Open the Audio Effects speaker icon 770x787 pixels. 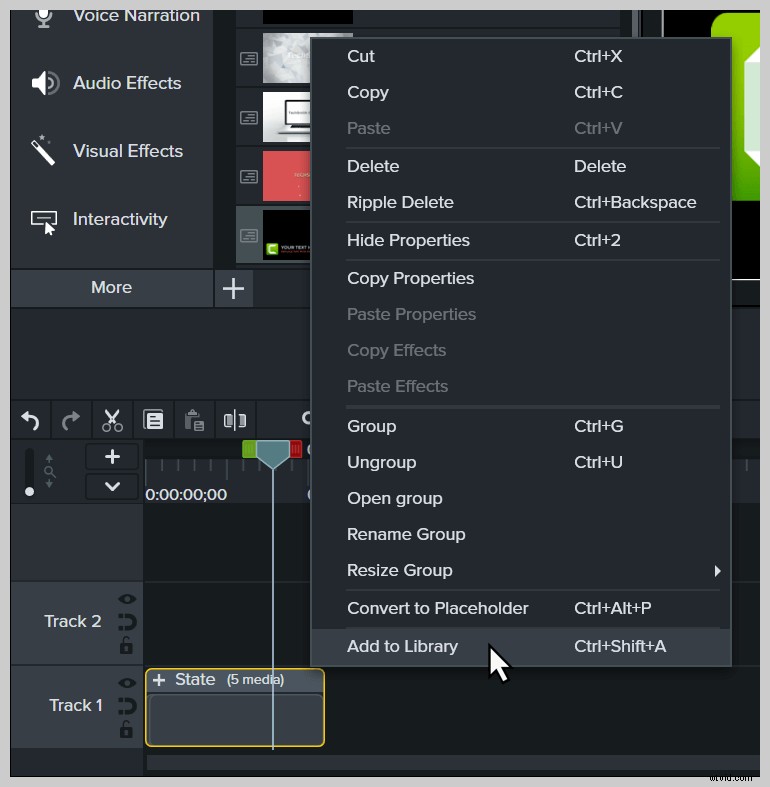click(x=45, y=83)
